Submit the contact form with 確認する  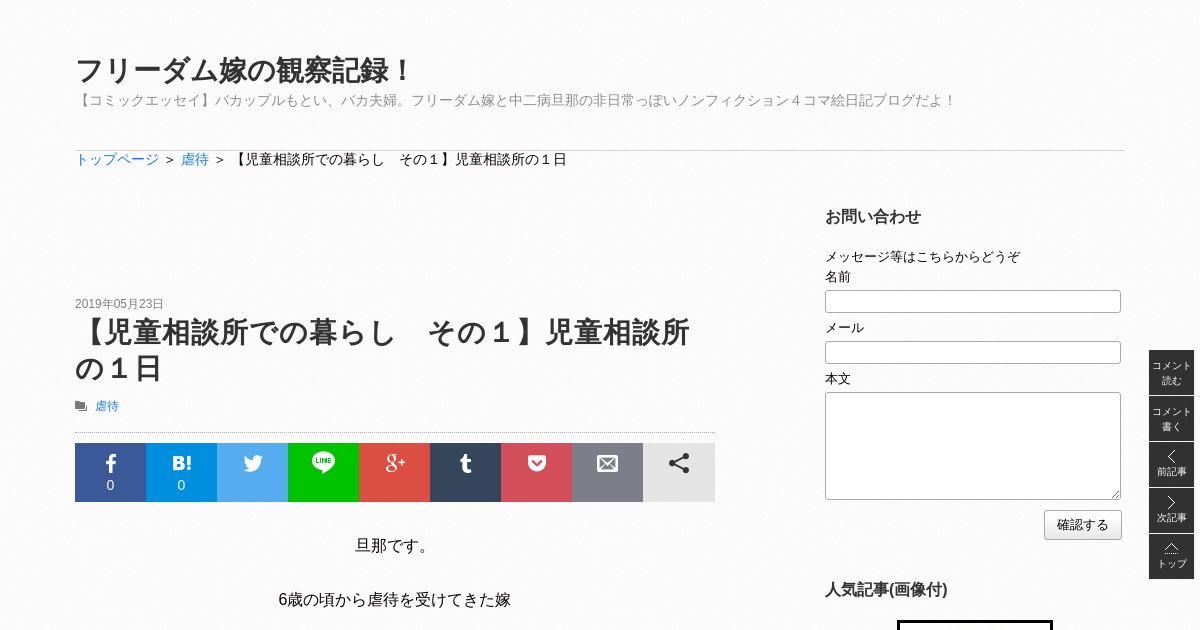tap(1083, 525)
